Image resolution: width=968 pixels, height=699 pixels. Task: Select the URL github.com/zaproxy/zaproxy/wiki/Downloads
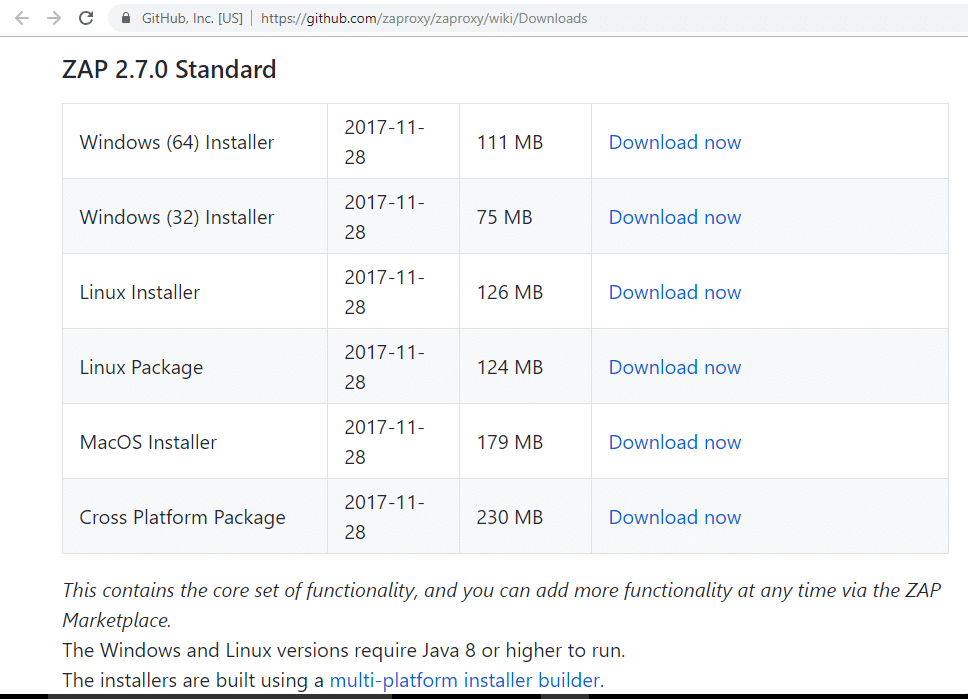point(424,18)
